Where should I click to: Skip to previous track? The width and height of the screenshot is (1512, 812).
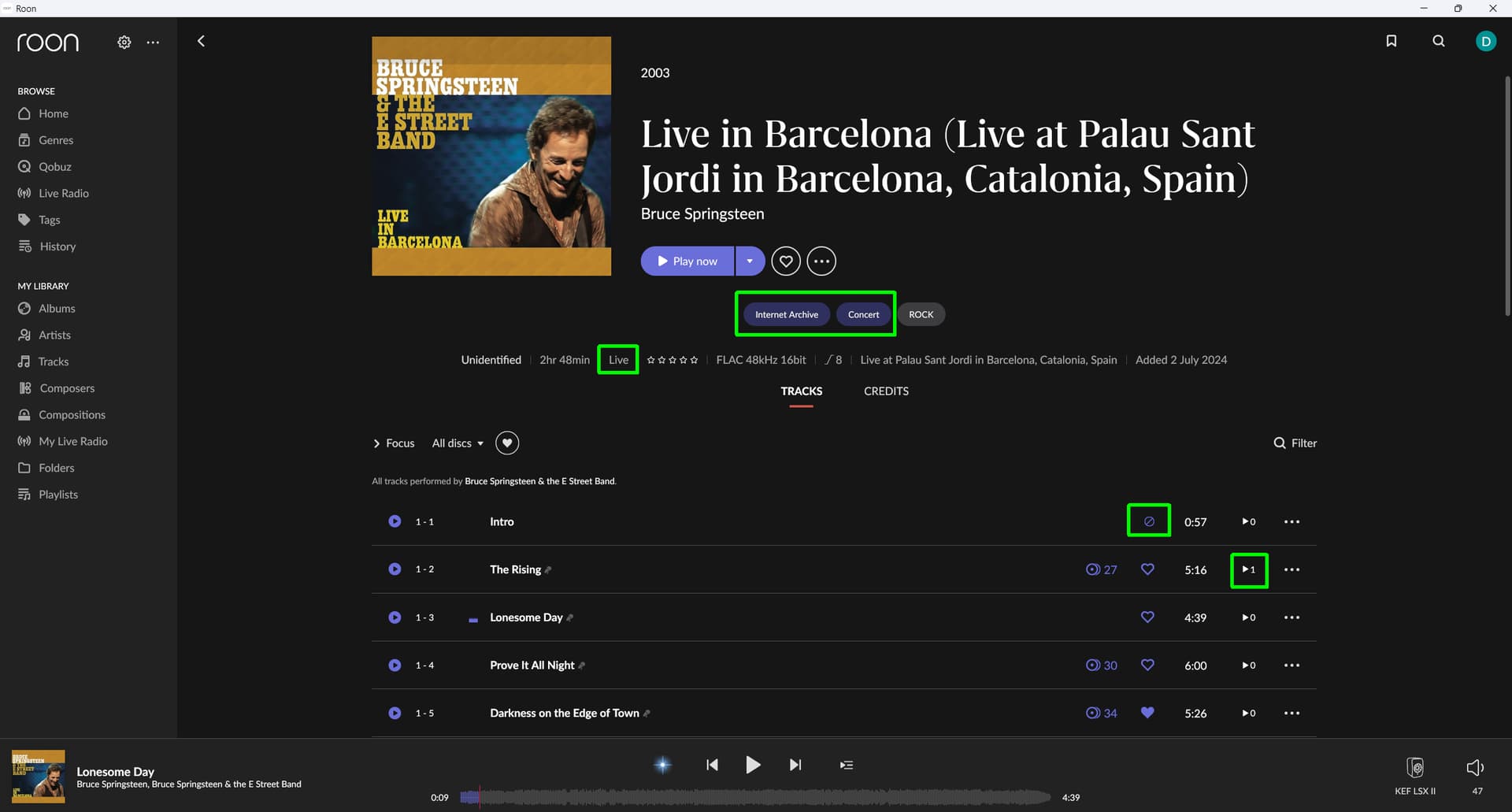(x=712, y=765)
